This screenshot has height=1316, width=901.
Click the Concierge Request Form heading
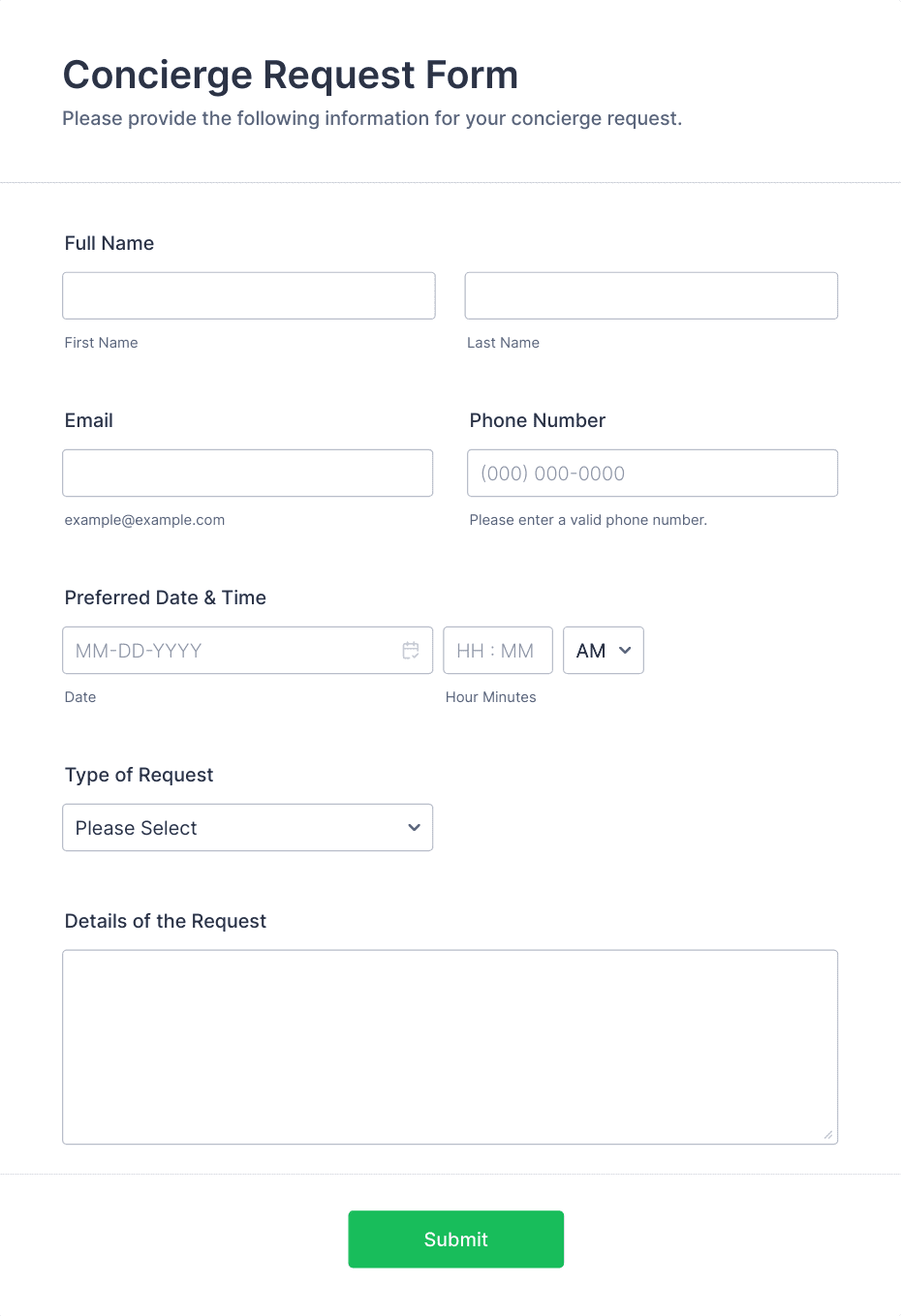[x=291, y=75]
